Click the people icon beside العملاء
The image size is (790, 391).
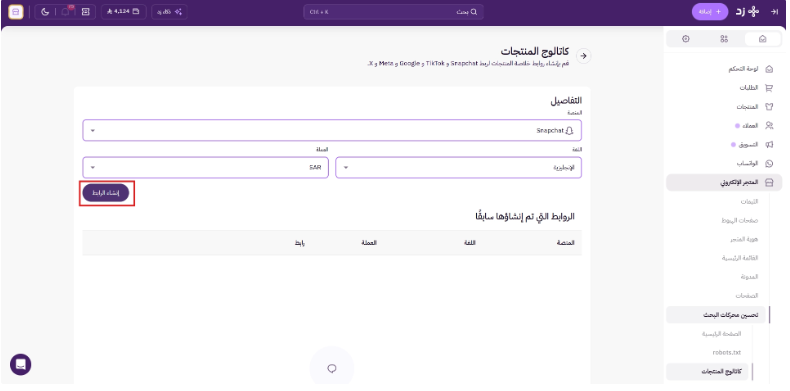click(769, 125)
